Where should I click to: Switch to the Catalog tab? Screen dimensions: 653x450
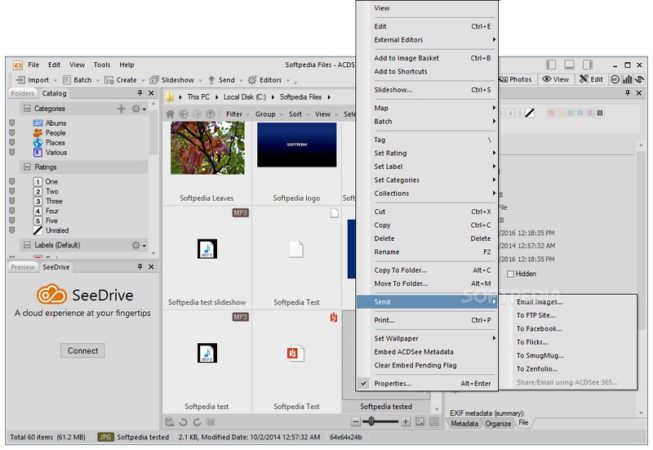54,93
